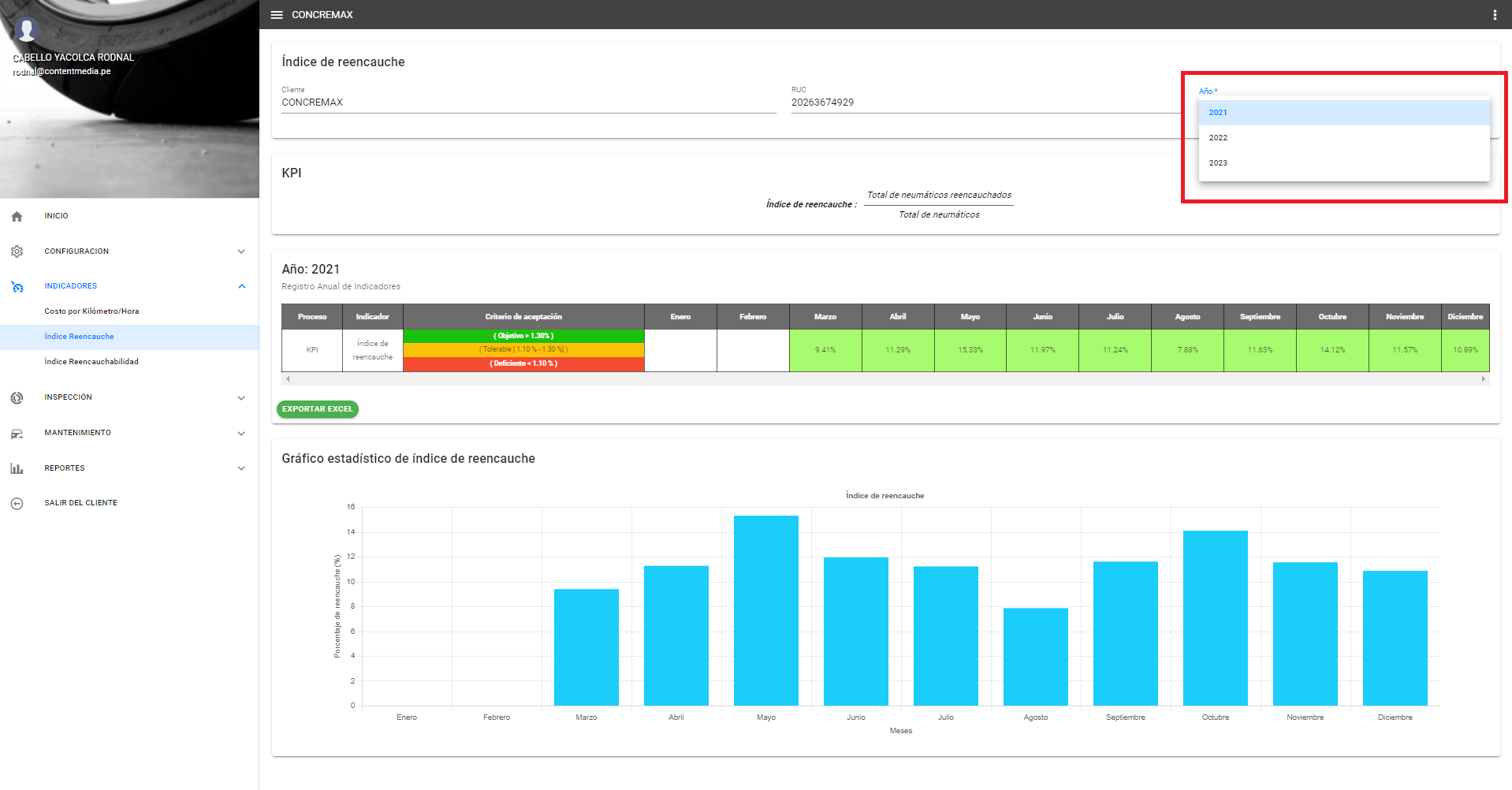Click the user avatar icon

27,30
